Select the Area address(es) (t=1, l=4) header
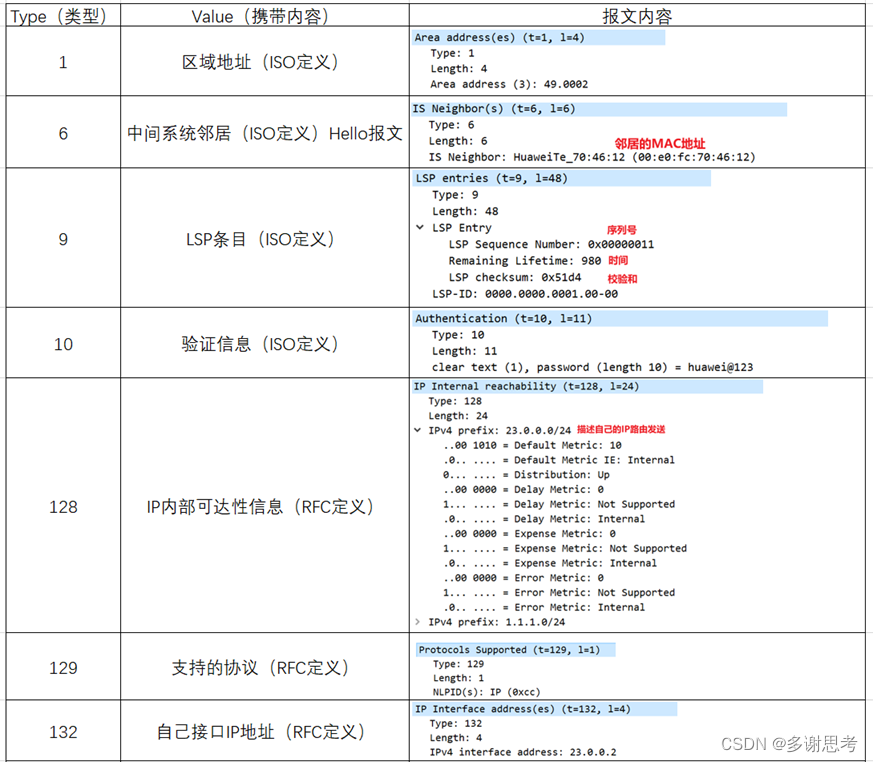 click(538, 37)
